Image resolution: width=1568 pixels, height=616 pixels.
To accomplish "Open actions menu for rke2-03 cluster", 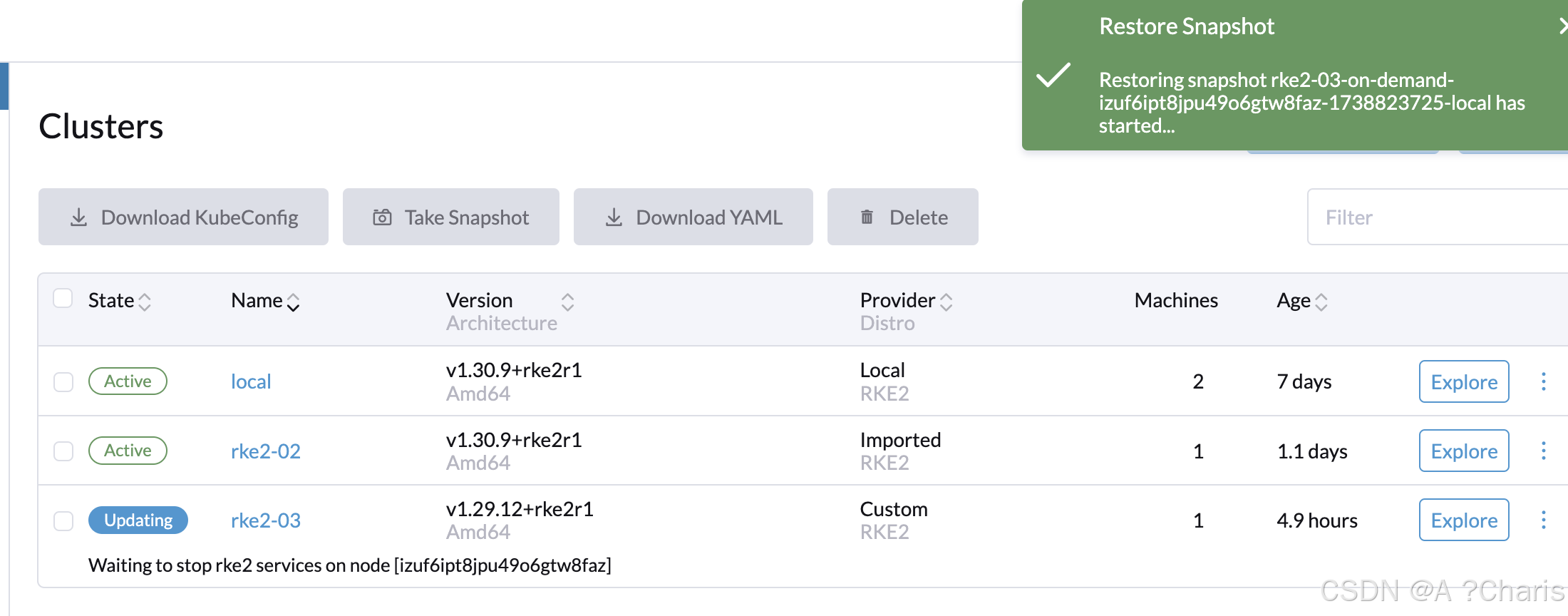I will (1543, 520).
